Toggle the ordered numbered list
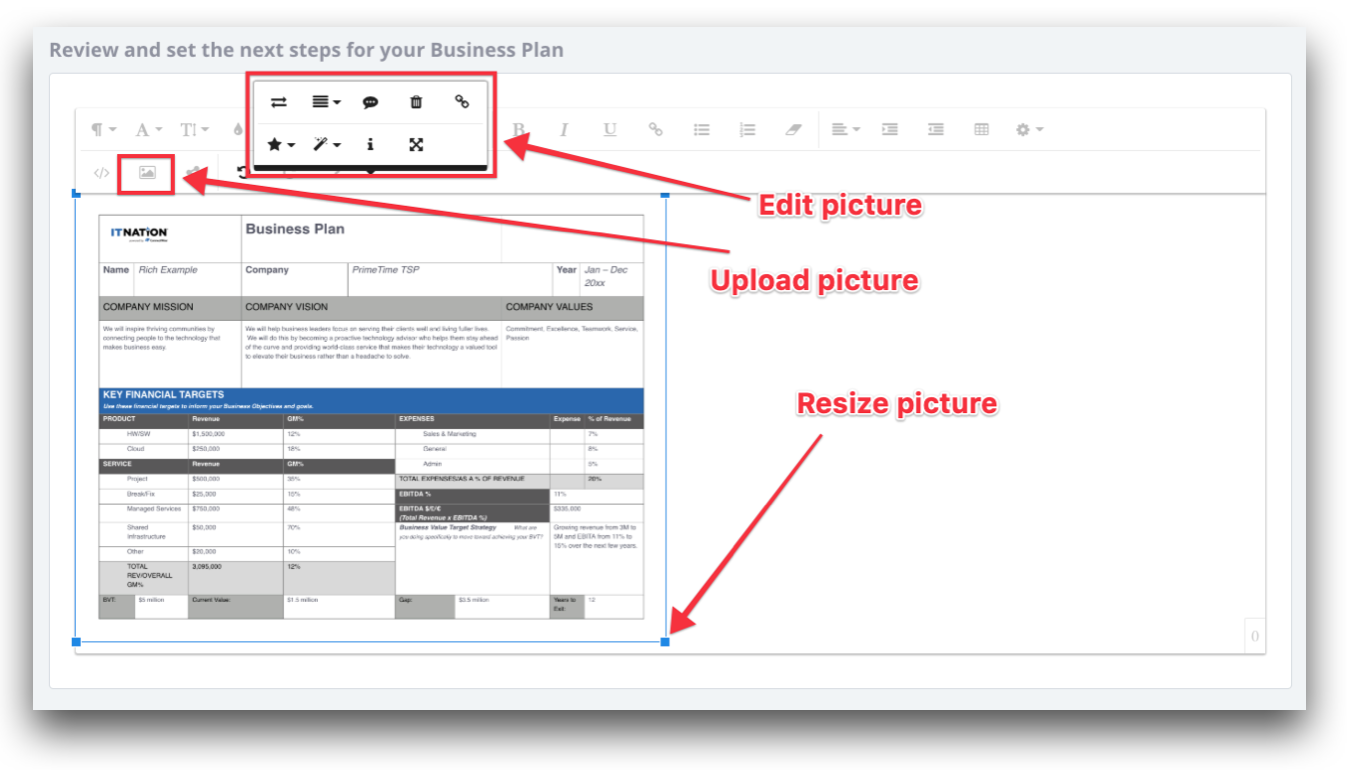Image resolution: width=1352 pixels, height=770 pixels. click(x=747, y=130)
